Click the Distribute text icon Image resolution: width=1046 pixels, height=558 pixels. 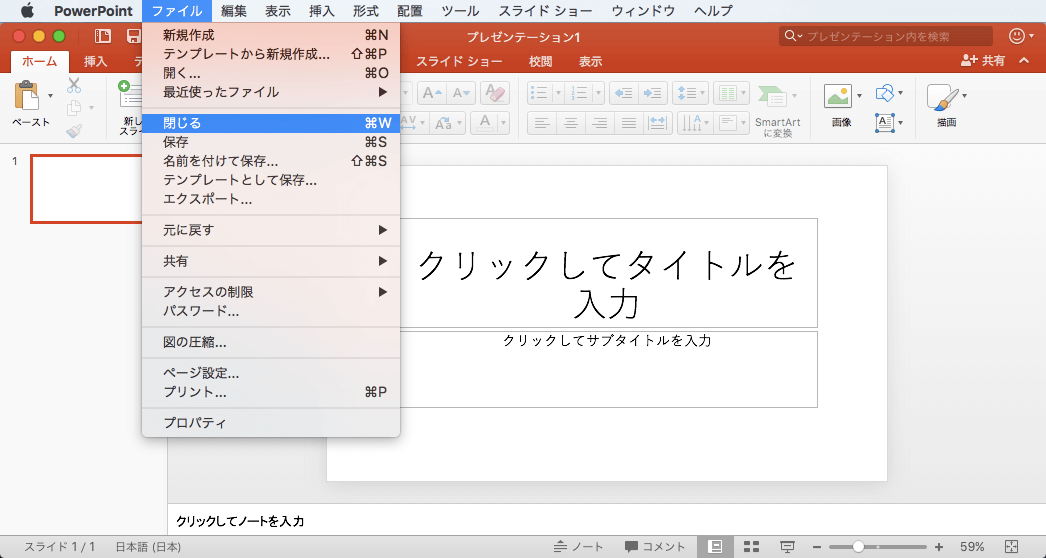(x=657, y=123)
